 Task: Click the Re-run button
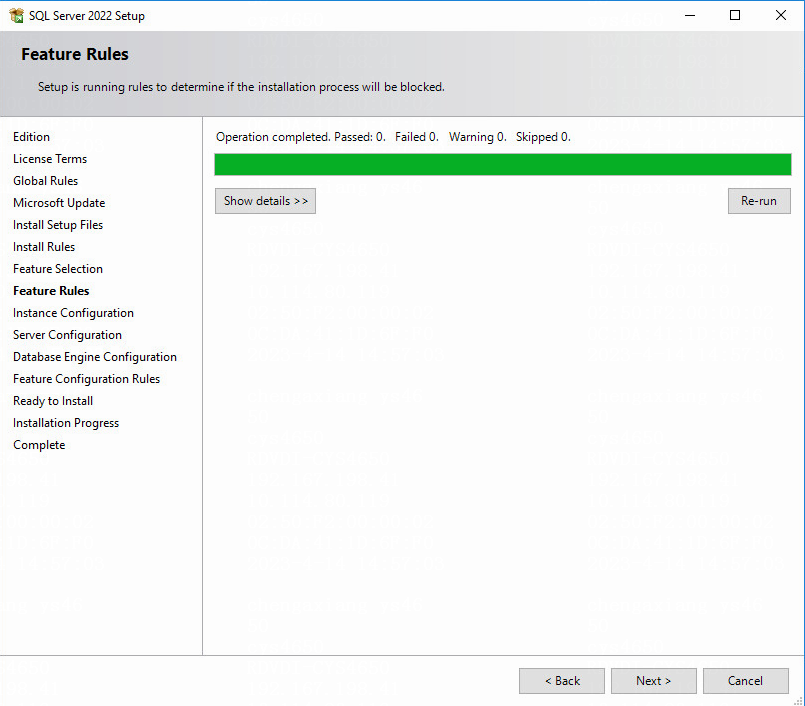point(759,201)
